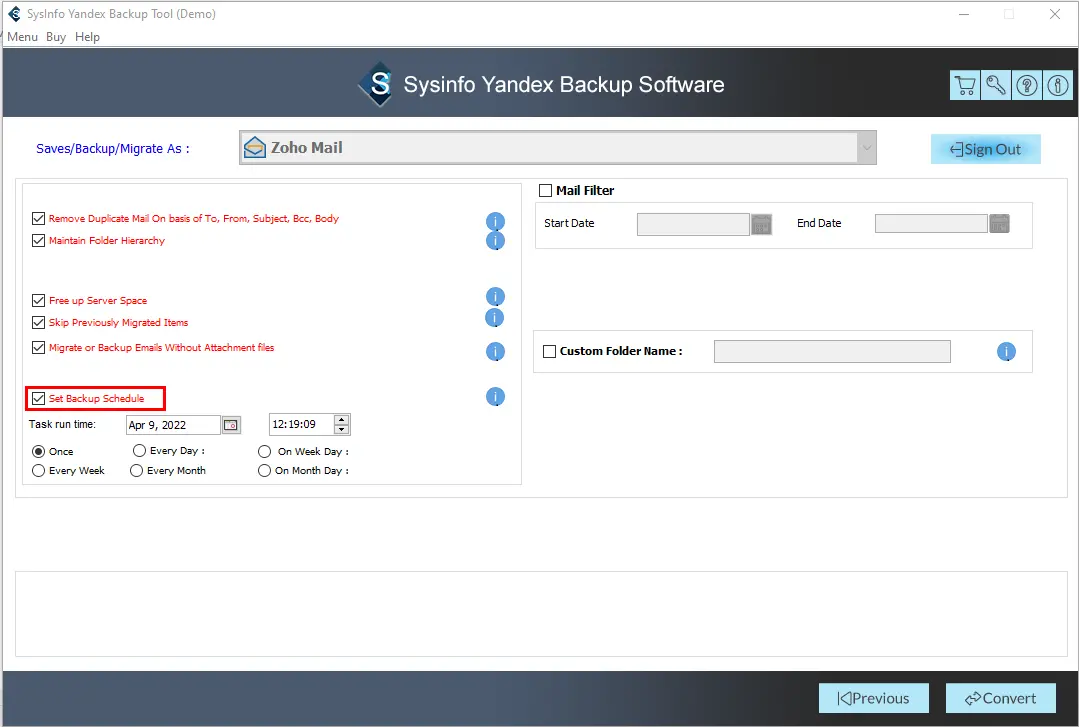Increase time using the spinner up arrow
The image size is (1079, 727).
click(x=342, y=420)
